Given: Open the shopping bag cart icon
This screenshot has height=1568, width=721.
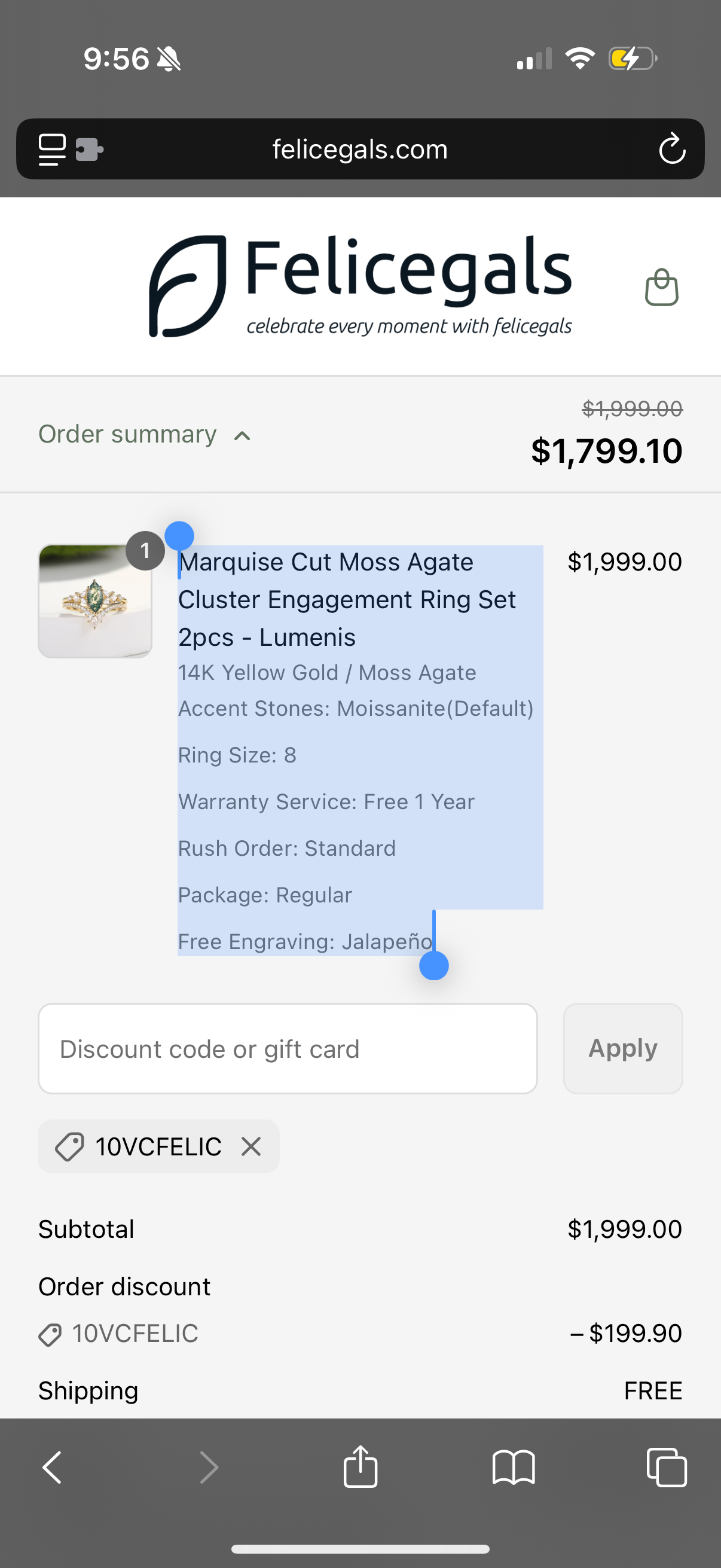Looking at the screenshot, I should pos(661,287).
